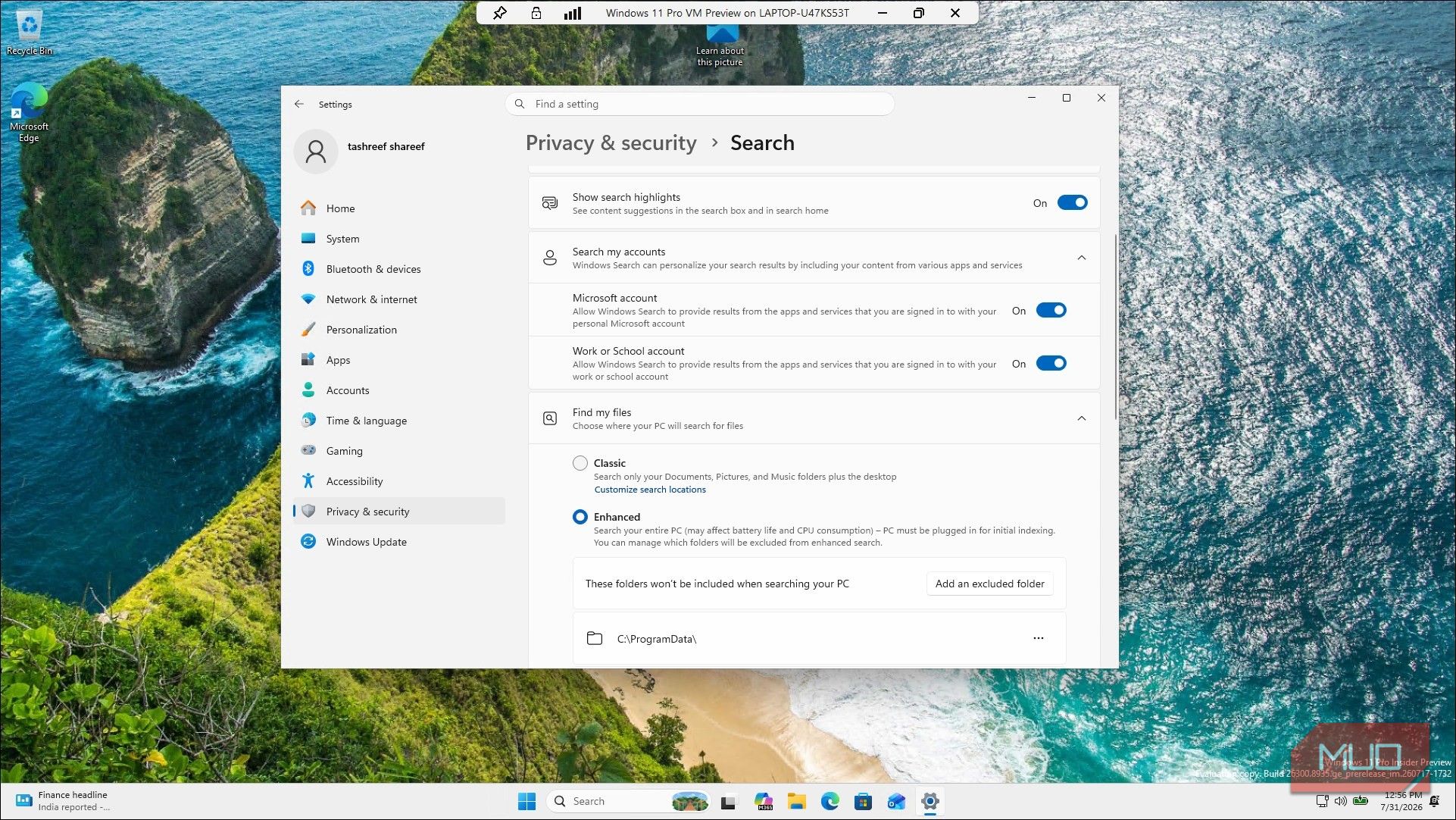Open the clock and date flyout
Screen dimensions: 1456x820
(1401, 801)
